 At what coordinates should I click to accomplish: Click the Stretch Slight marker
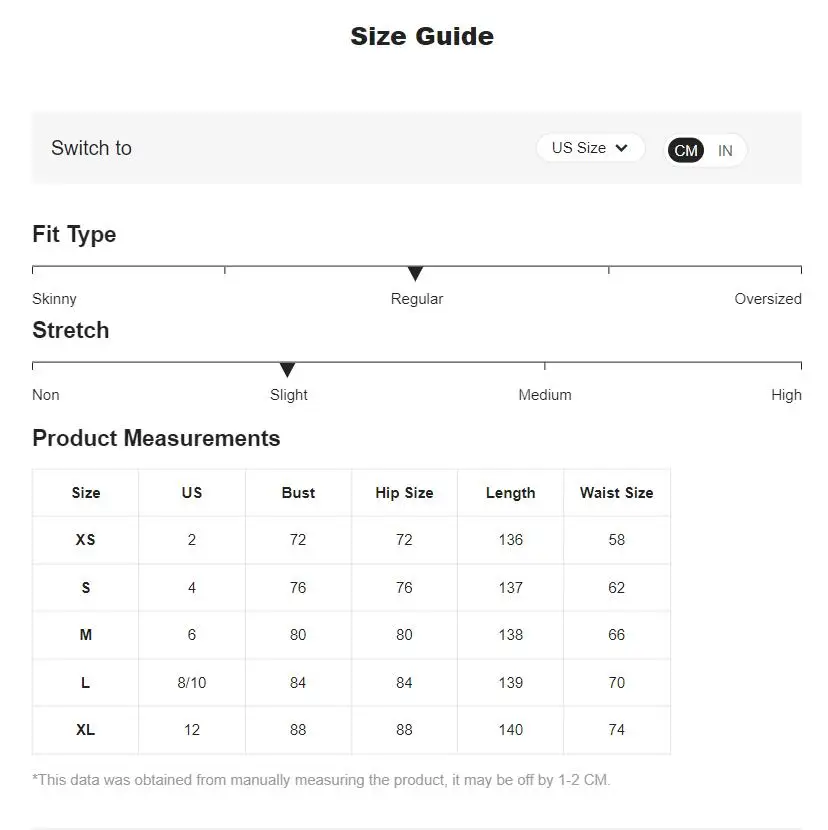tap(287, 369)
